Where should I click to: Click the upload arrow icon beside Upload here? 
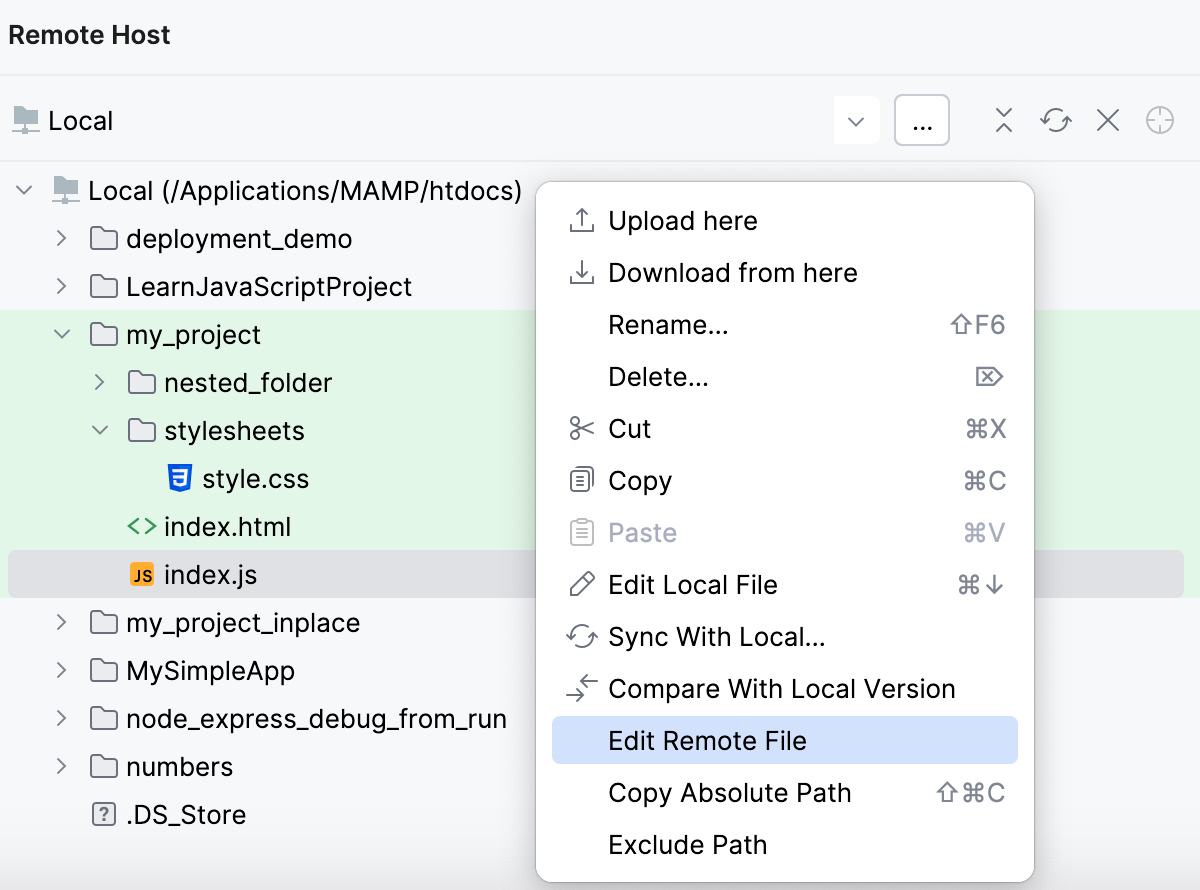click(581, 220)
